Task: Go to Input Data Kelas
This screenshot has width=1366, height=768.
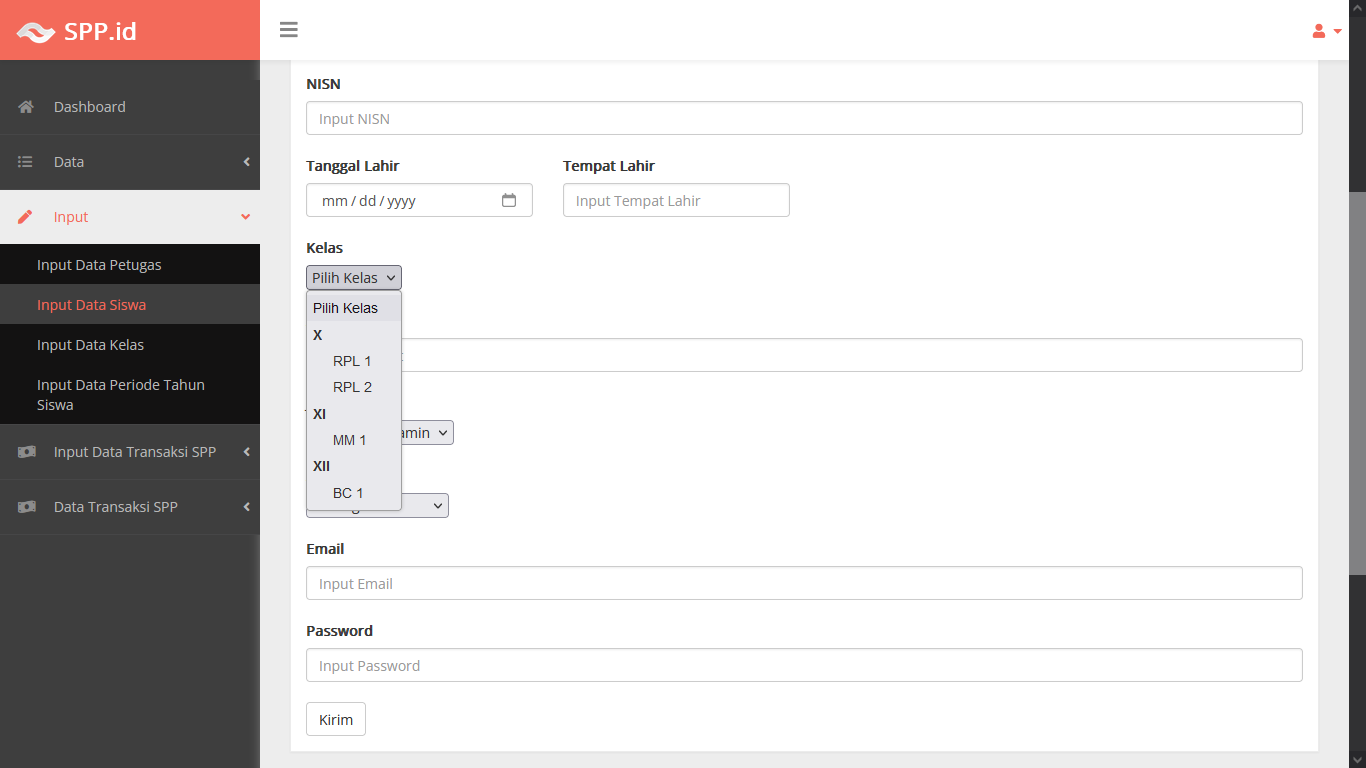Action: pyautogui.click(x=90, y=345)
